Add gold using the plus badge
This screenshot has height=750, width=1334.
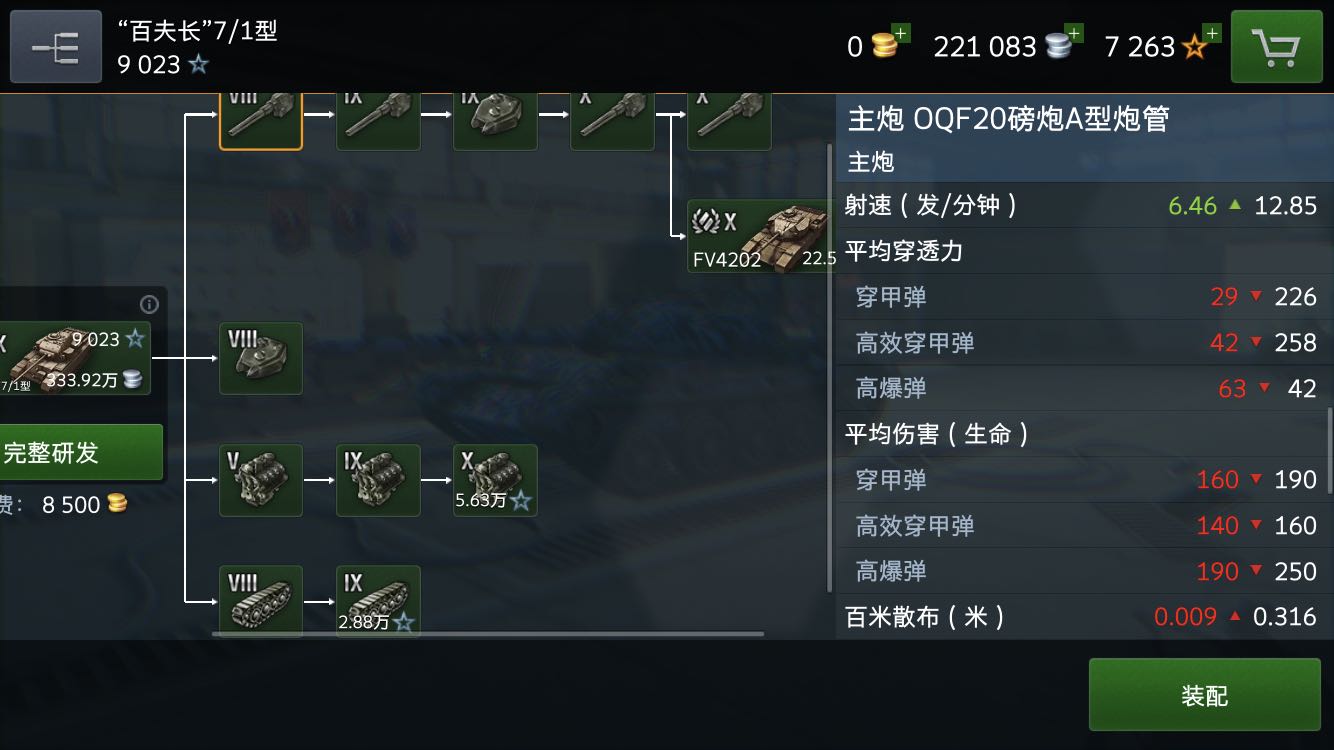(x=901, y=33)
